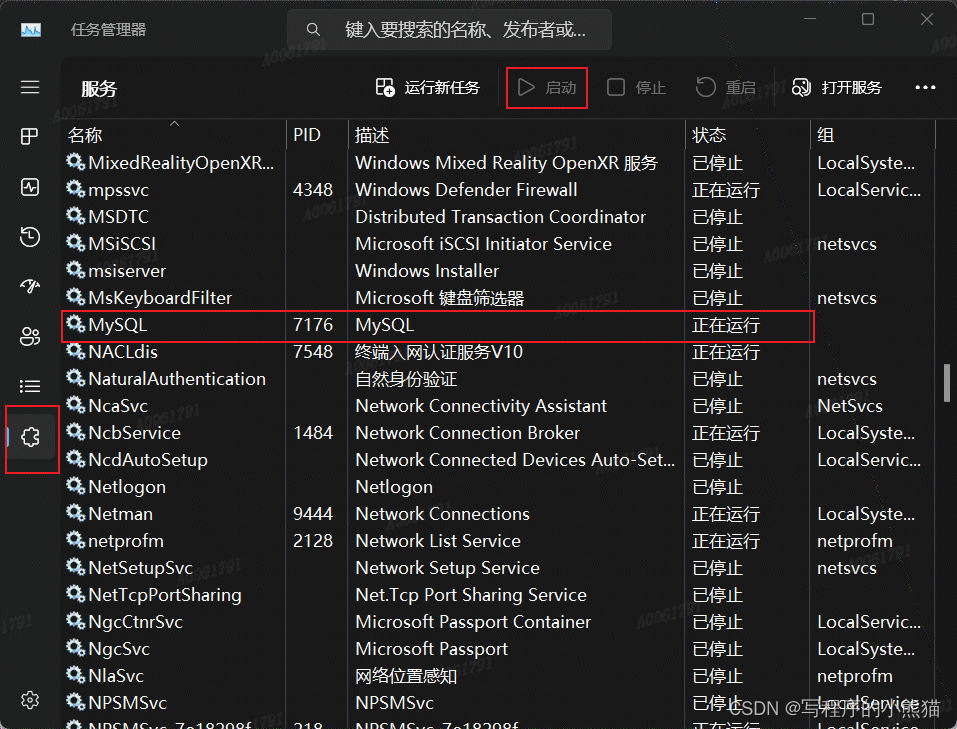Launch the Services console via 打开服务
The height and width of the screenshot is (729, 957).
(x=836, y=87)
